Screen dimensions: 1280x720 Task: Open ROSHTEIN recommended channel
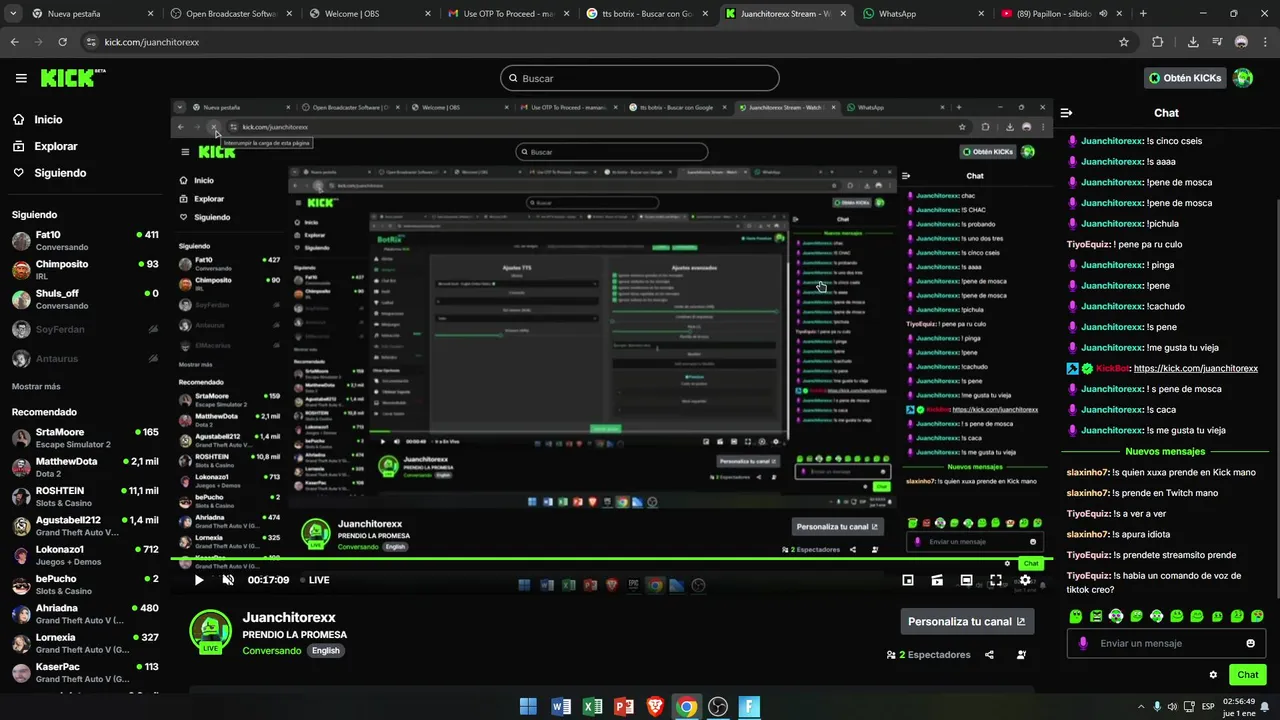pyautogui.click(x=85, y=497)
